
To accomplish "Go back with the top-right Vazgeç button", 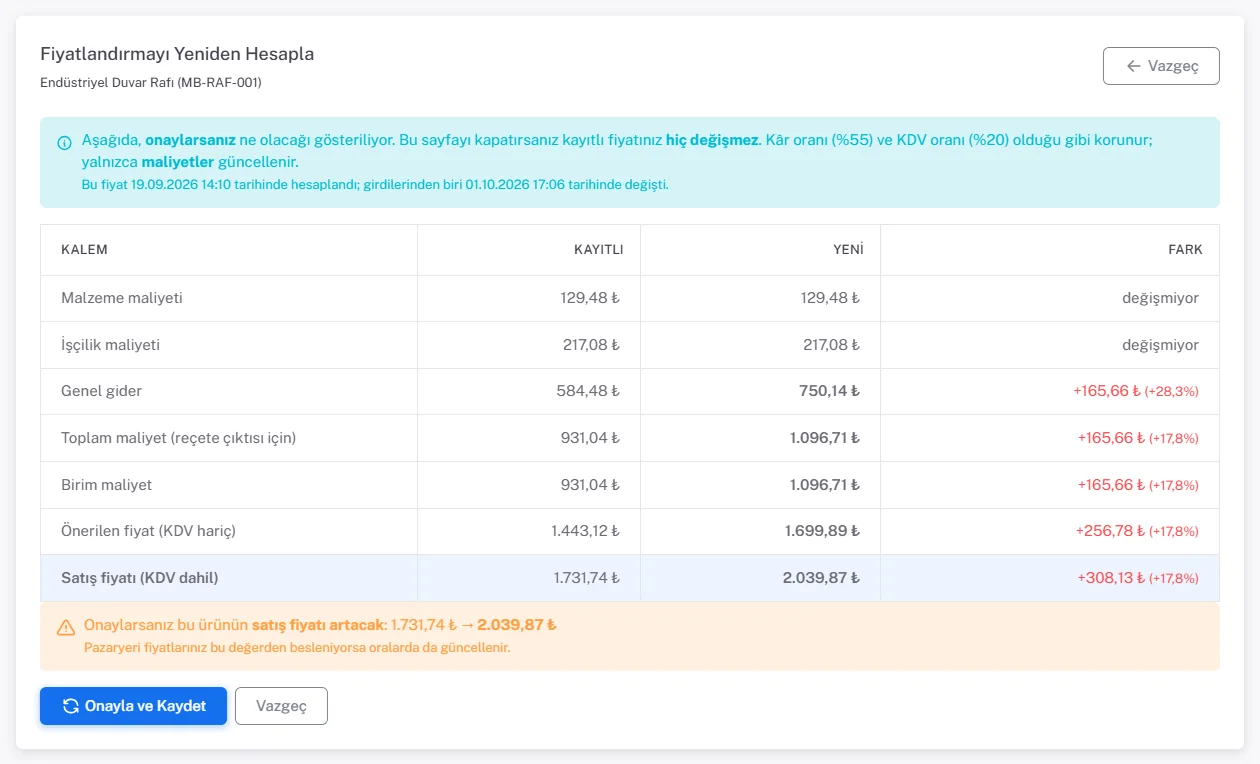I will point(1161,66).
